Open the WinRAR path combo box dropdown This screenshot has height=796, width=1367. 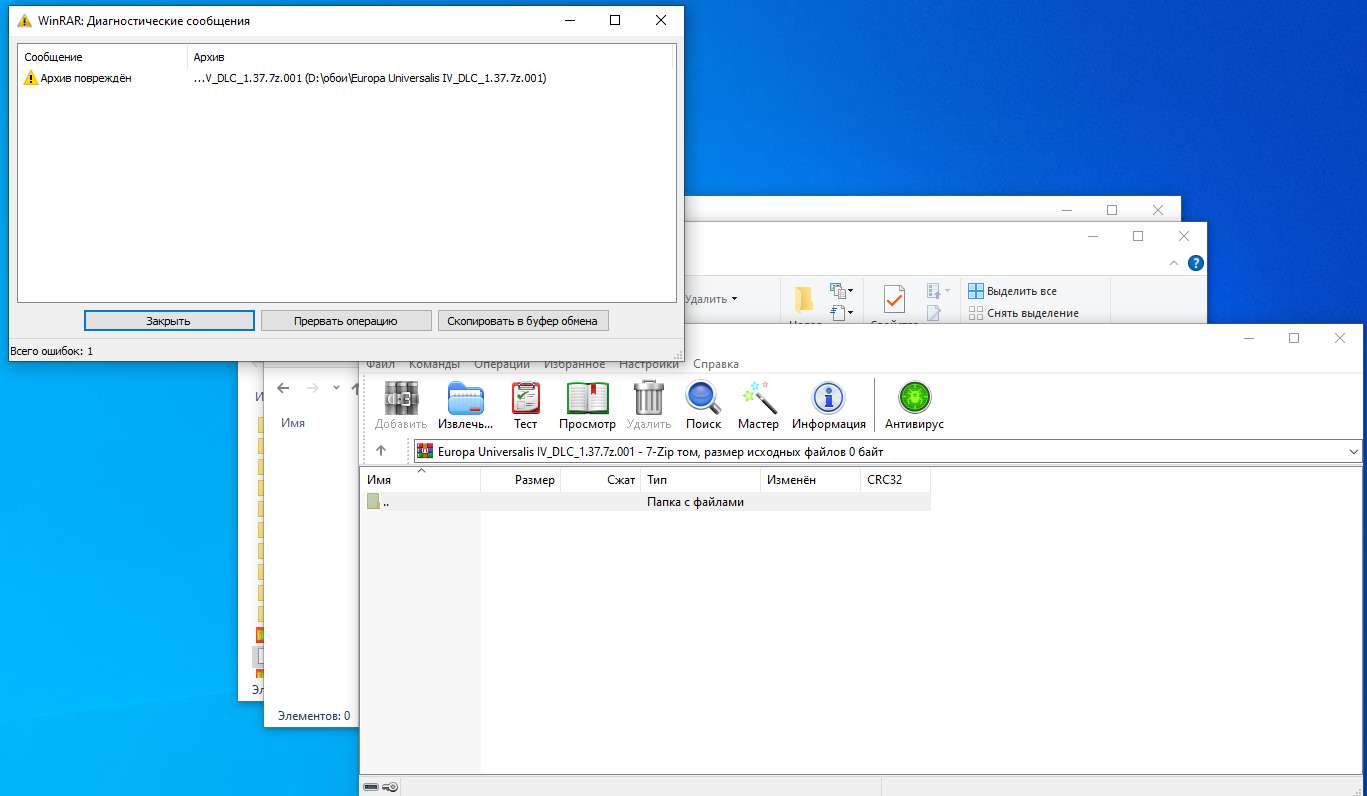[x=1353, y=452]
